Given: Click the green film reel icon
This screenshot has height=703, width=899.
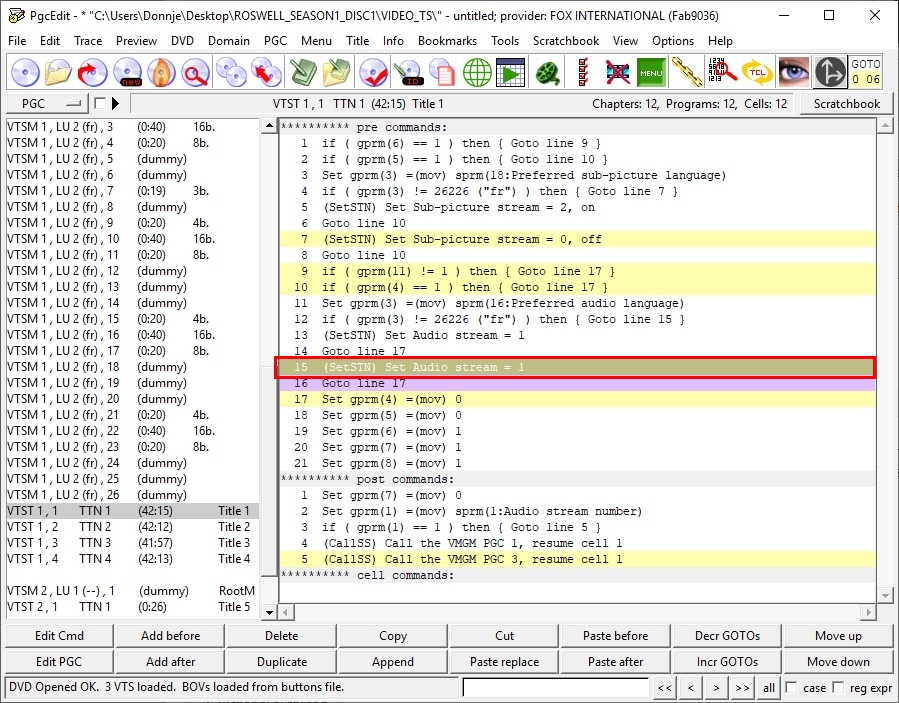Looking at the screenshot, I should tap(546, 72).
